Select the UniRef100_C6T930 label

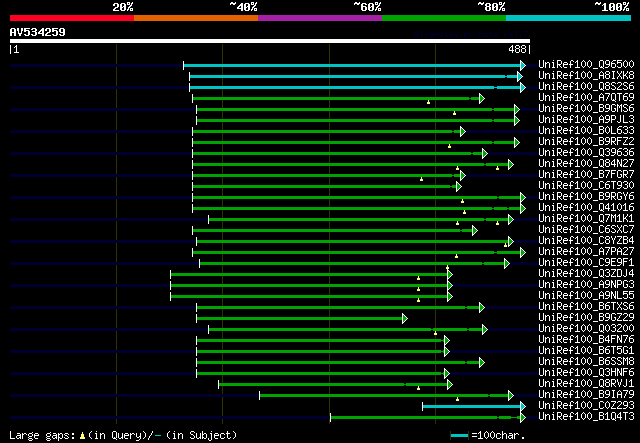pyautogui.click(x=586, y=186)
